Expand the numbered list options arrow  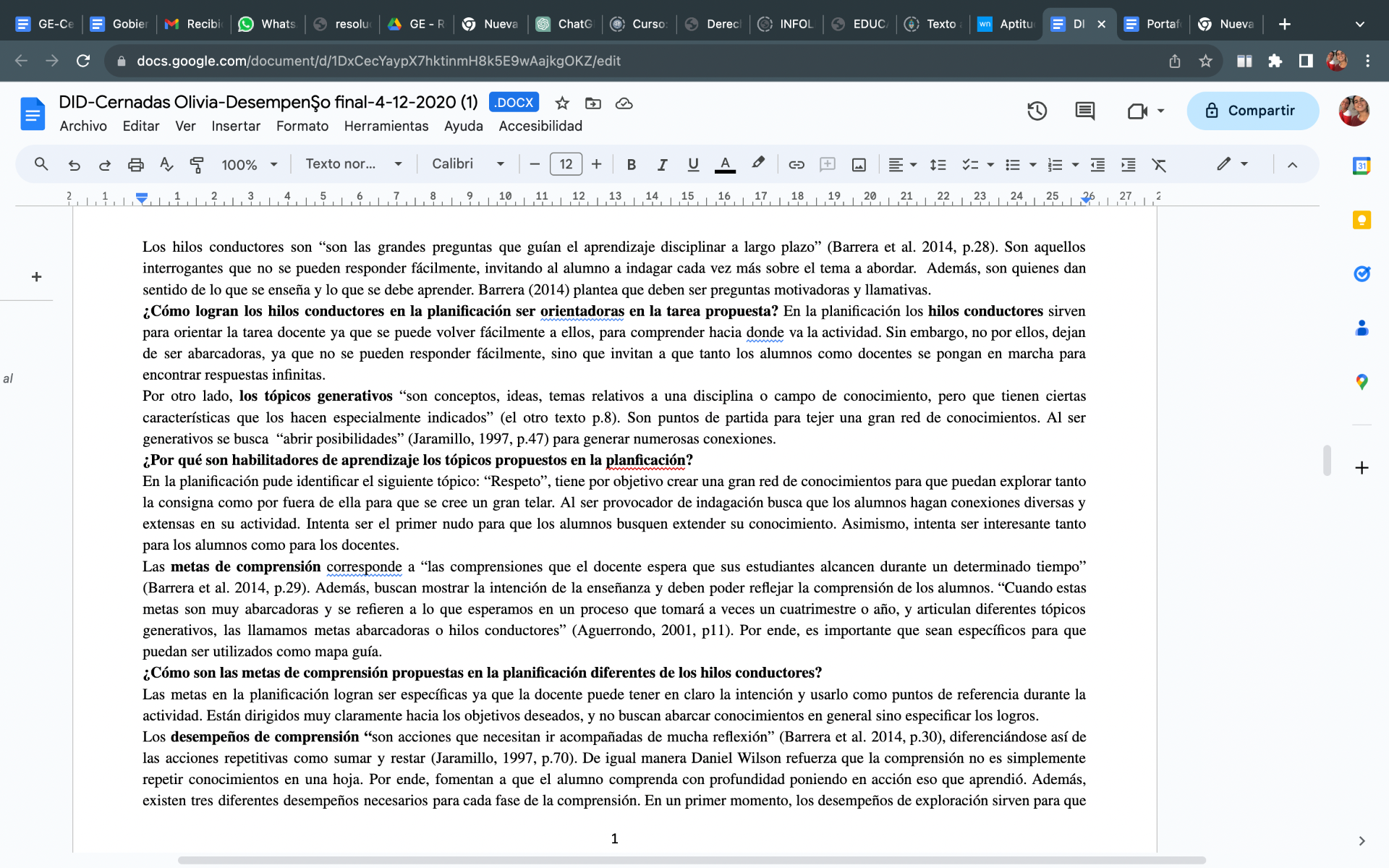[1075, 165]
